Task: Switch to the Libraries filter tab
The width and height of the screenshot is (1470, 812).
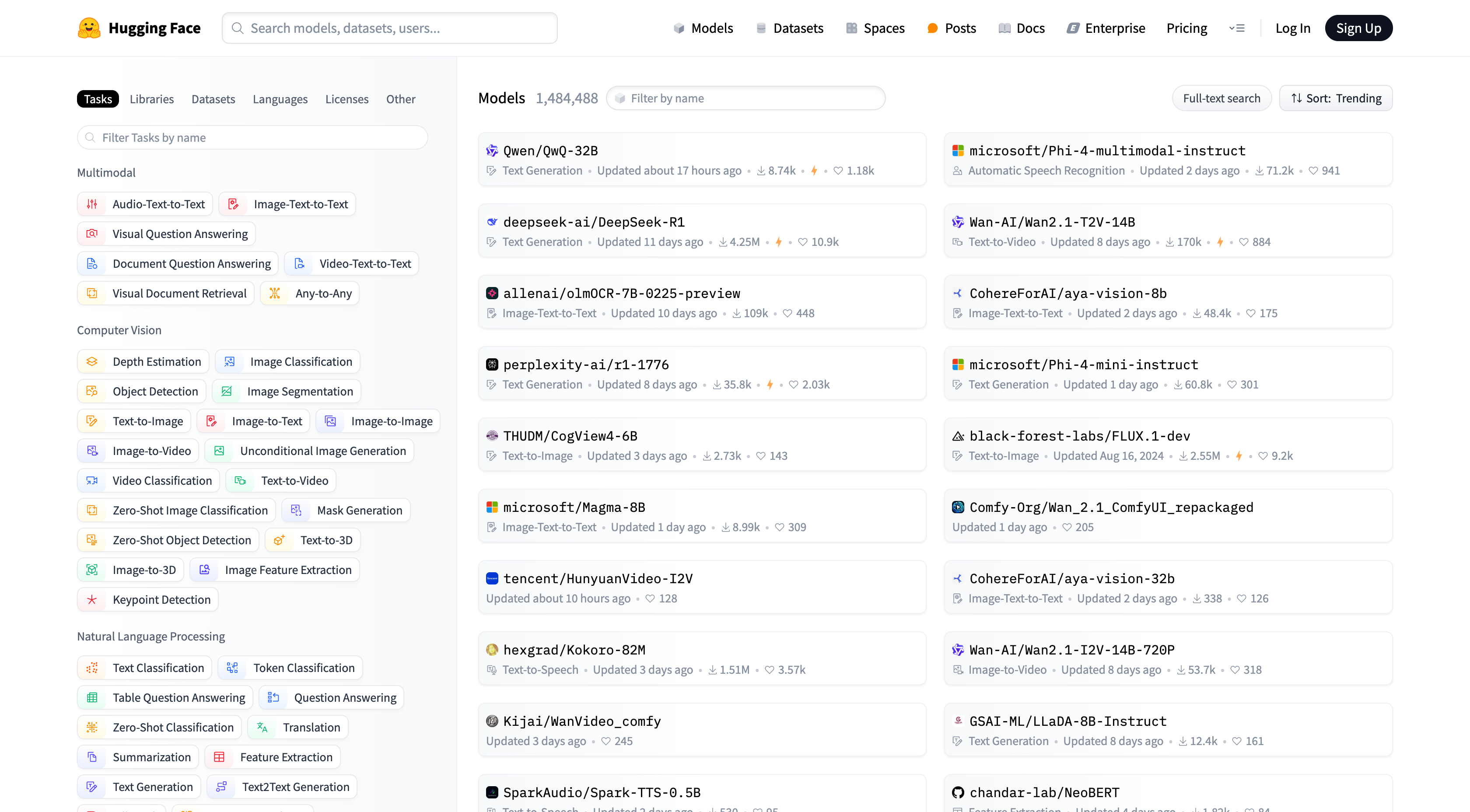Action: click(x=151, y=99)
